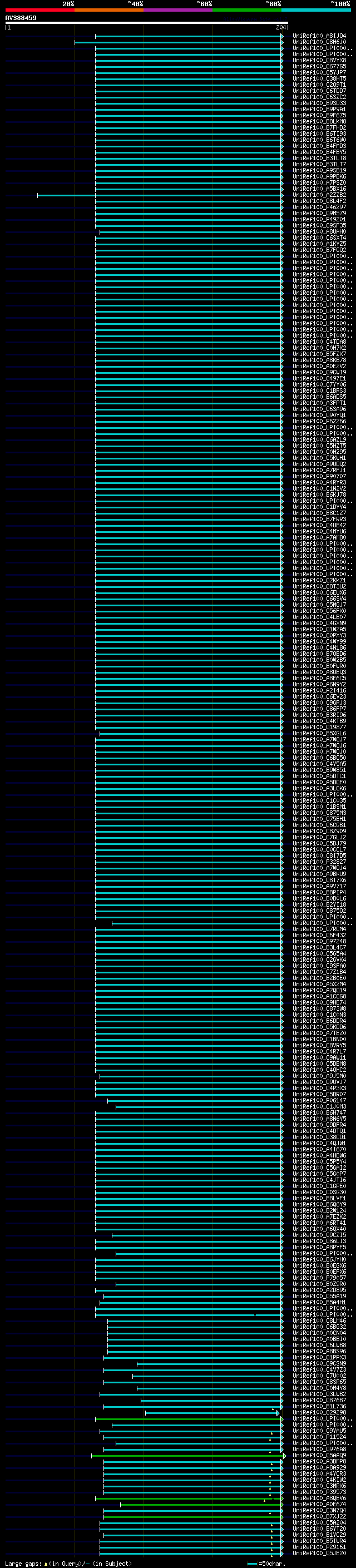Image resolution: width=356 pixels, height=1568 pixels.
Task: Click the white query sequence bar
Action: click(147, 22)
